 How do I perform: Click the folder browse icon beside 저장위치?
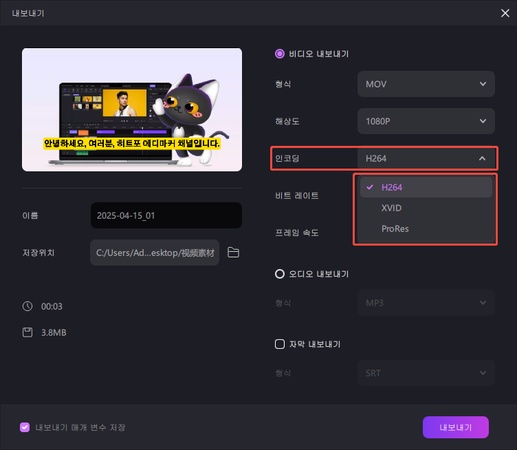pos(233,252)
